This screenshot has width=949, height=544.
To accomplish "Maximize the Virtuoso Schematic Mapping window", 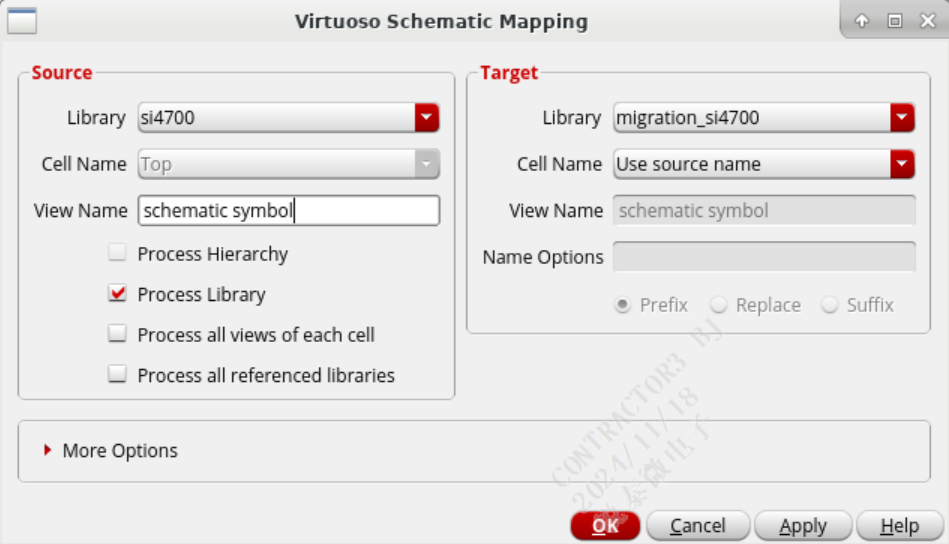I will click(x=895, y=21).
